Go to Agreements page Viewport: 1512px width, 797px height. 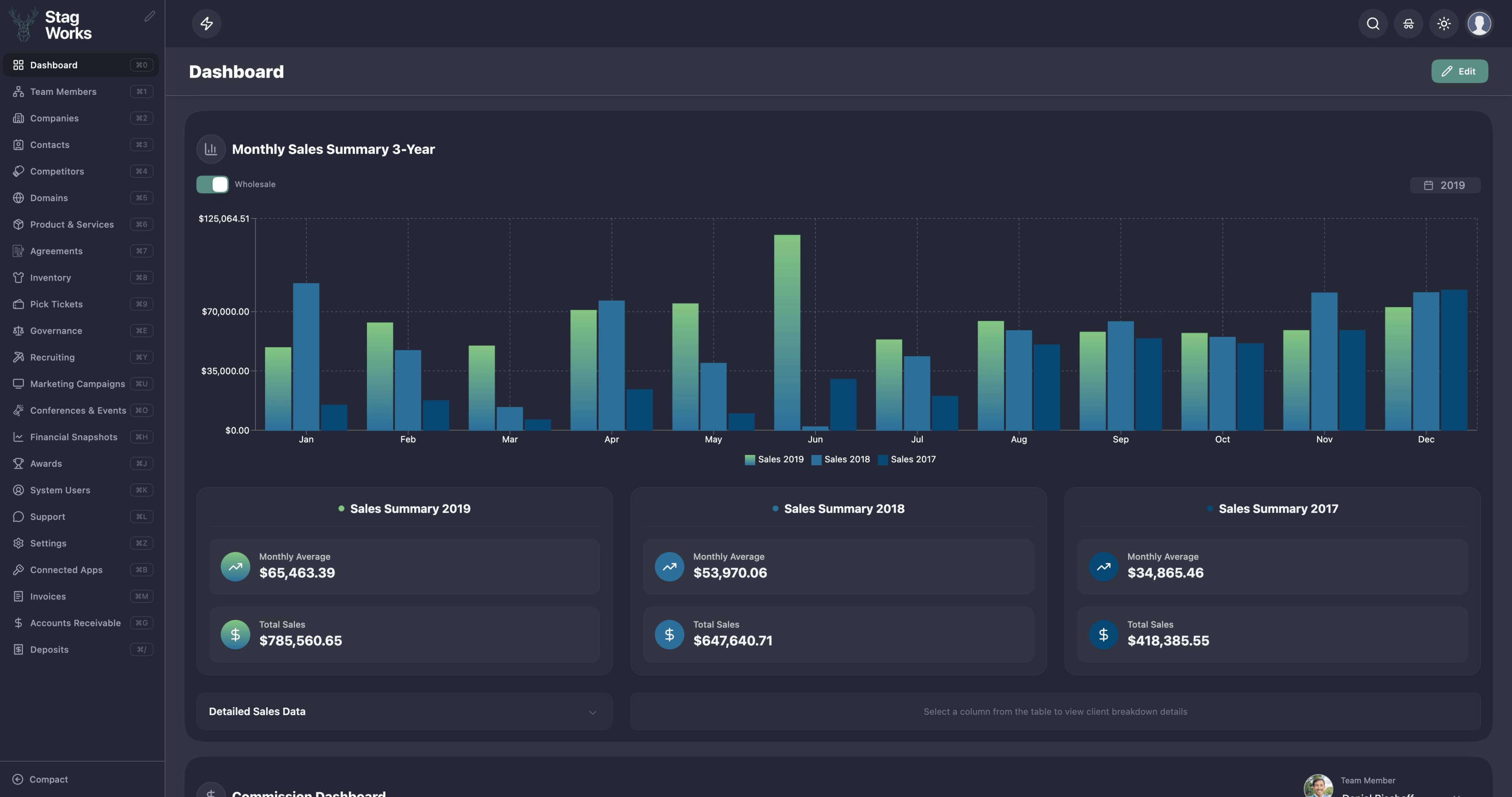(81, 251)
